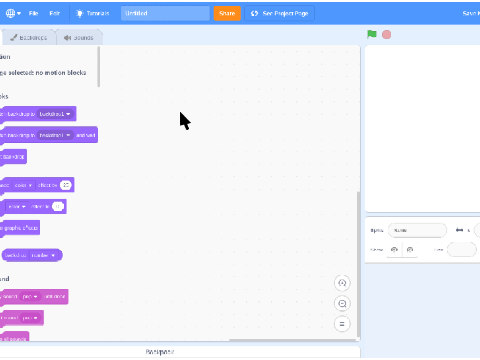This screenshot has height=360, width=480.
Task: Click the value bubble in set effect block
Action: pos(58,207)
